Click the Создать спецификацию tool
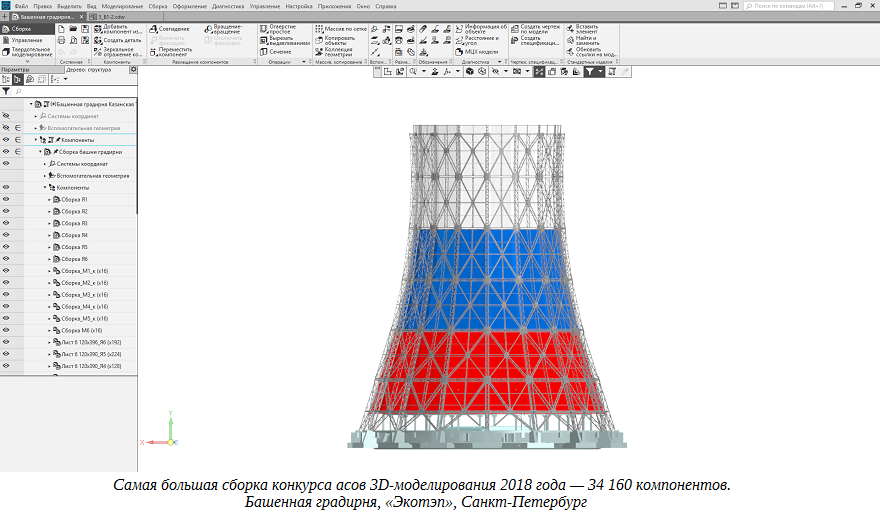 535,40
